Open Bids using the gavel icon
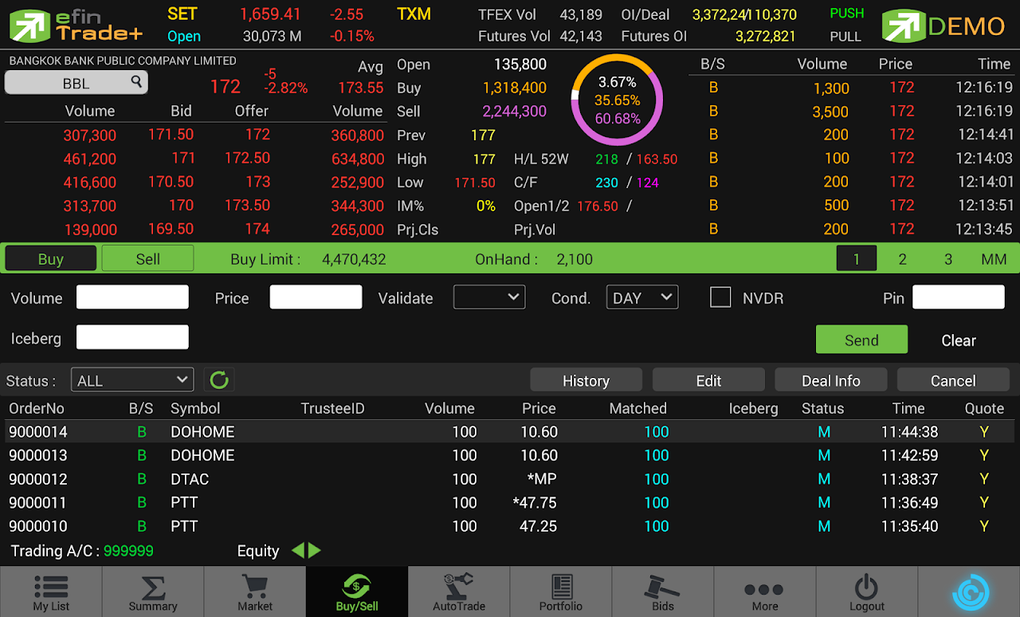This screenshot has width=1020, height=617. click(x=662, y=591)
